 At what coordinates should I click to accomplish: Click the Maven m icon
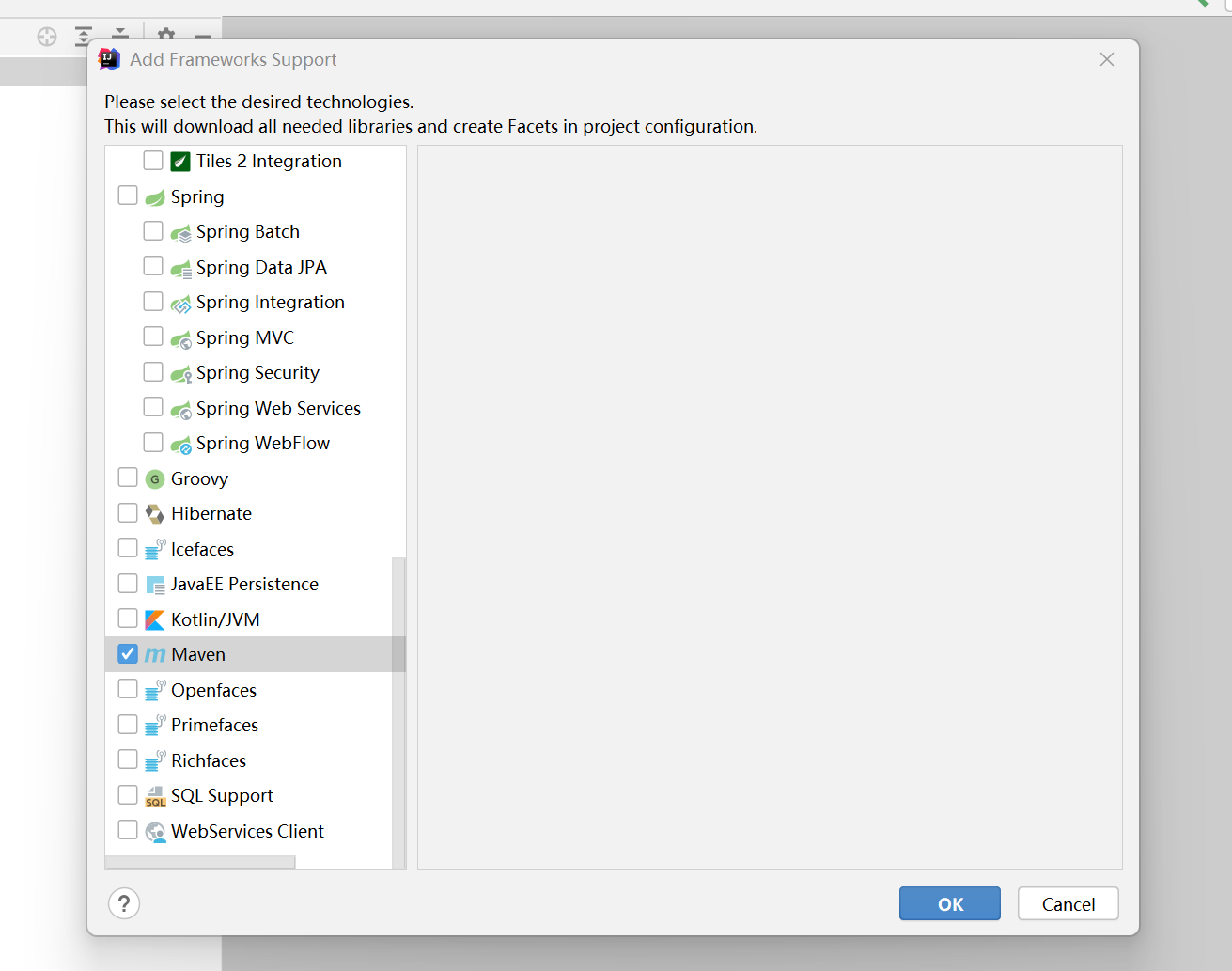[x=155, y=655]
